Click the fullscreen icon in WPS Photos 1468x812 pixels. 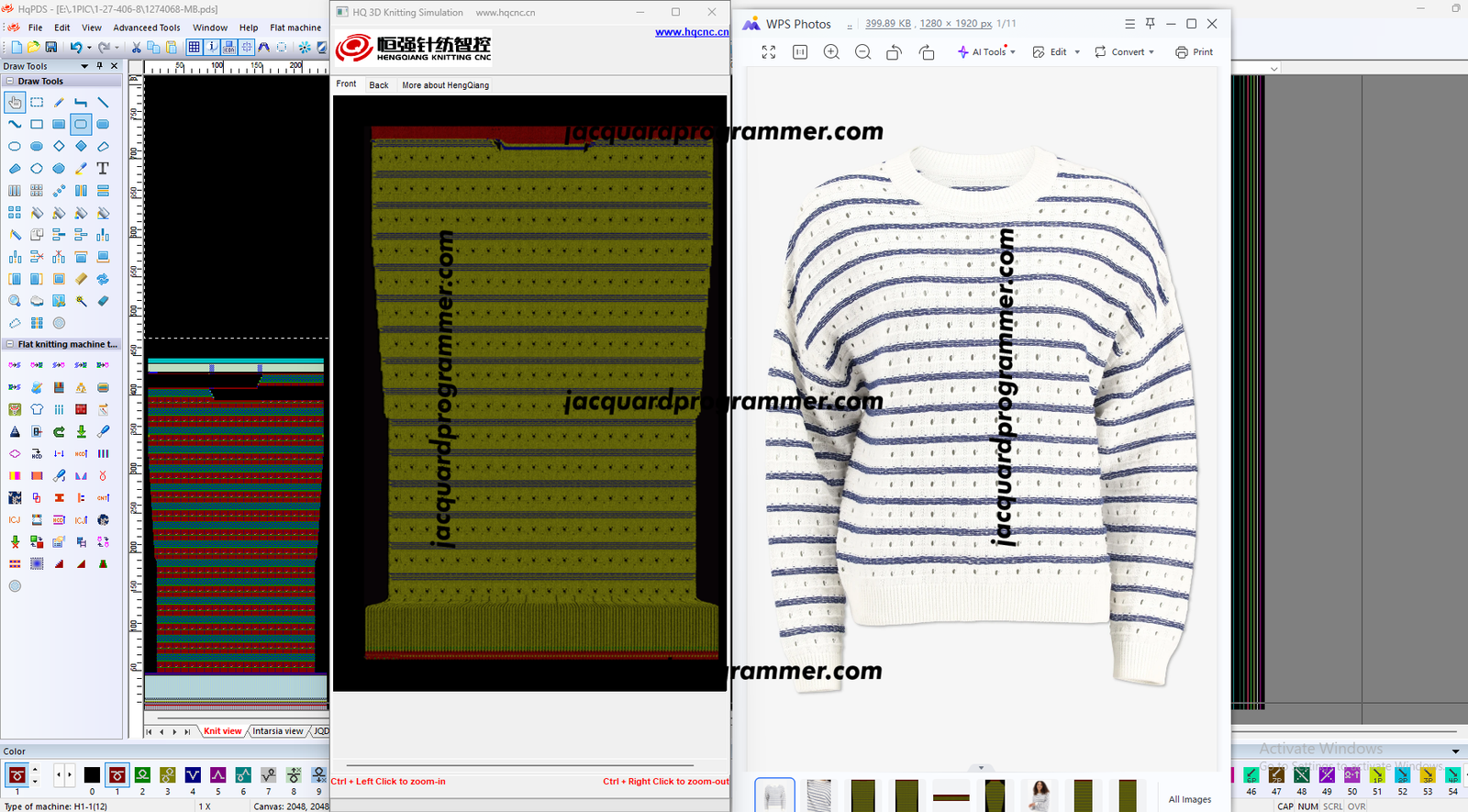point(769,52)
